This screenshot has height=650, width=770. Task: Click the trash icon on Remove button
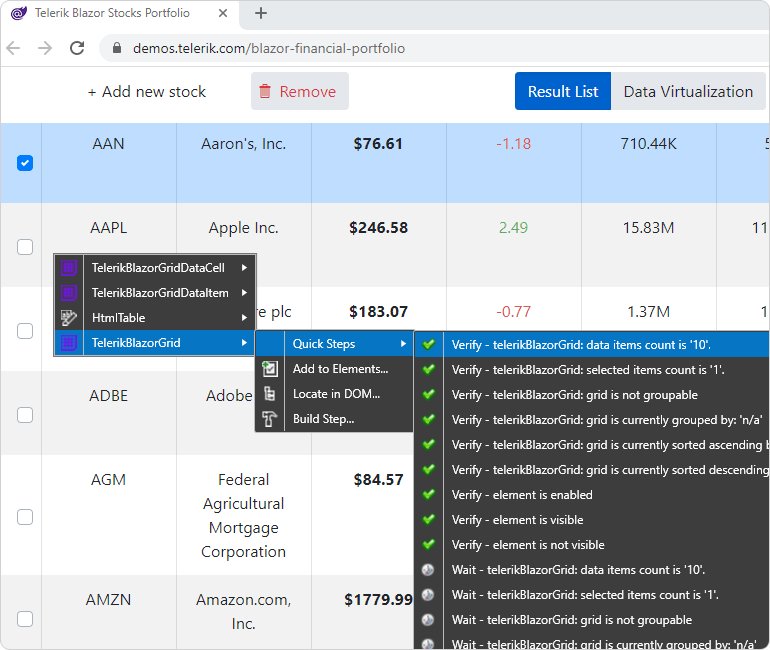(x=265, y=91)
